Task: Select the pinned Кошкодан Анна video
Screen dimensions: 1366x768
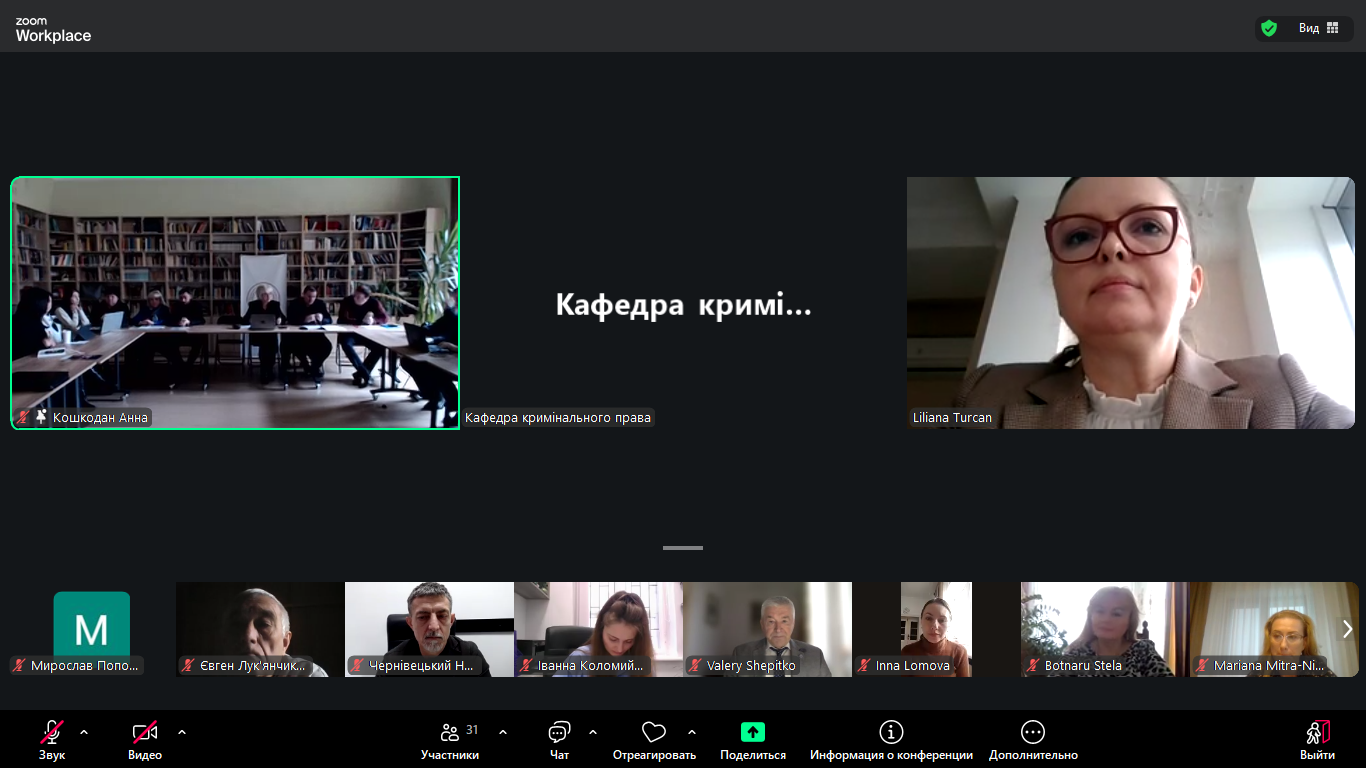Action: click(x=235, y=303)
